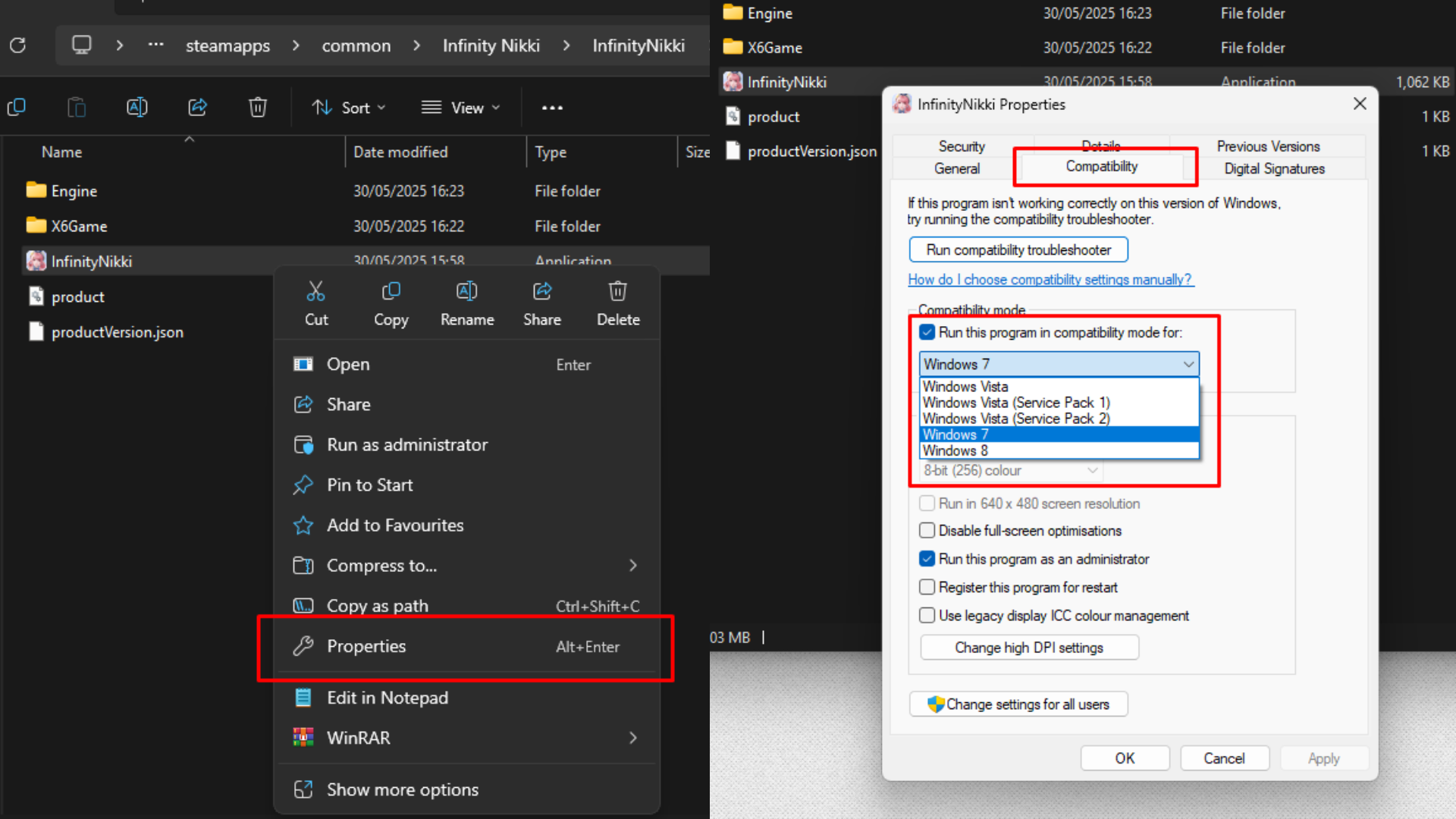1456x819 pixels.
Task: Click the Copy icon in Explorer command bar
Action: tap(16, 108)
